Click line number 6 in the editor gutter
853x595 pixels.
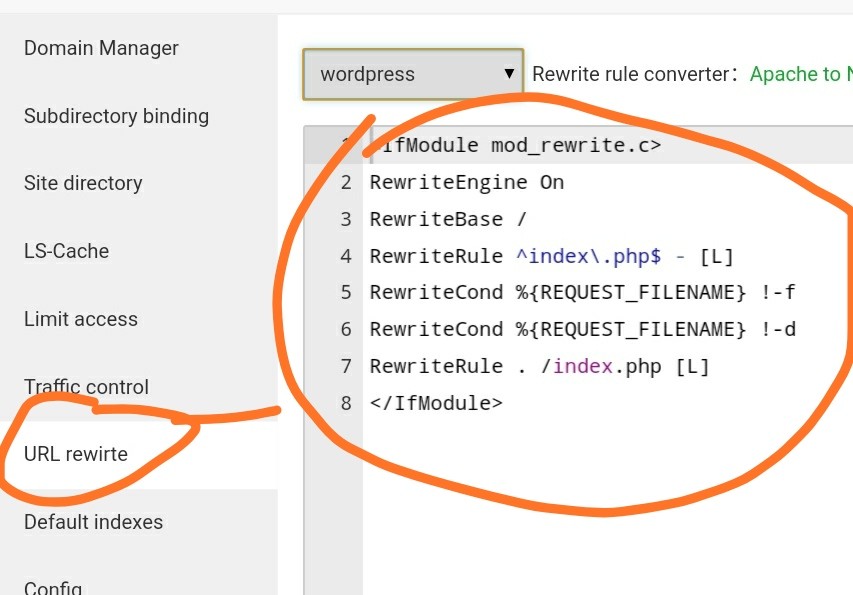[x=346, y=329]
